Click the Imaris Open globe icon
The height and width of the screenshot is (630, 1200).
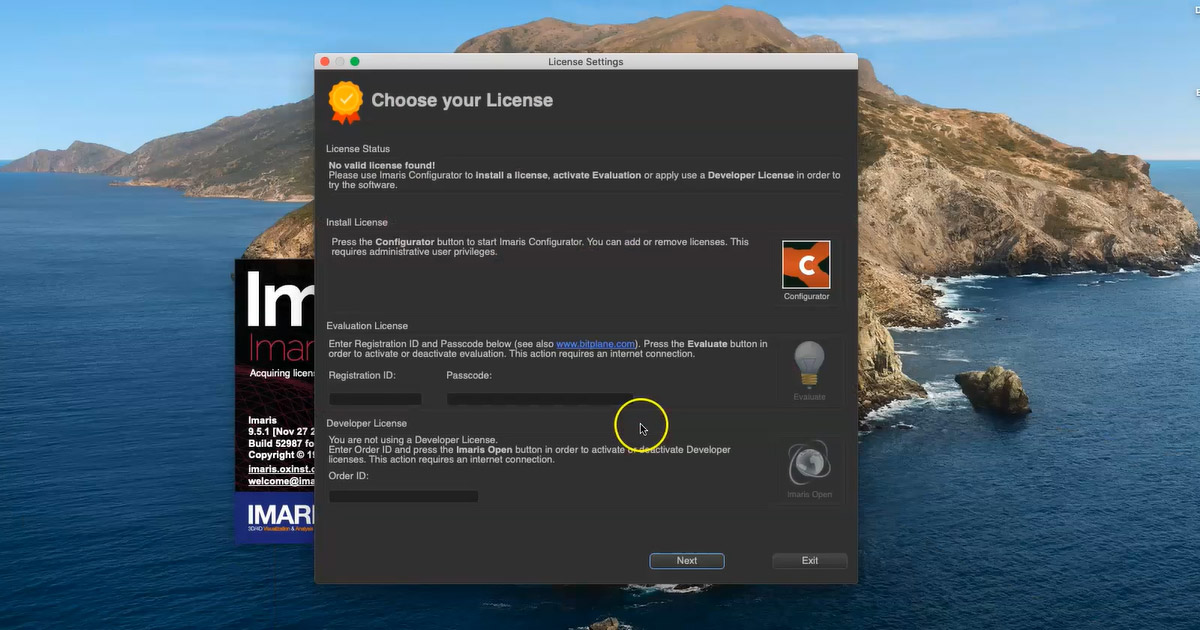[809, 462]
